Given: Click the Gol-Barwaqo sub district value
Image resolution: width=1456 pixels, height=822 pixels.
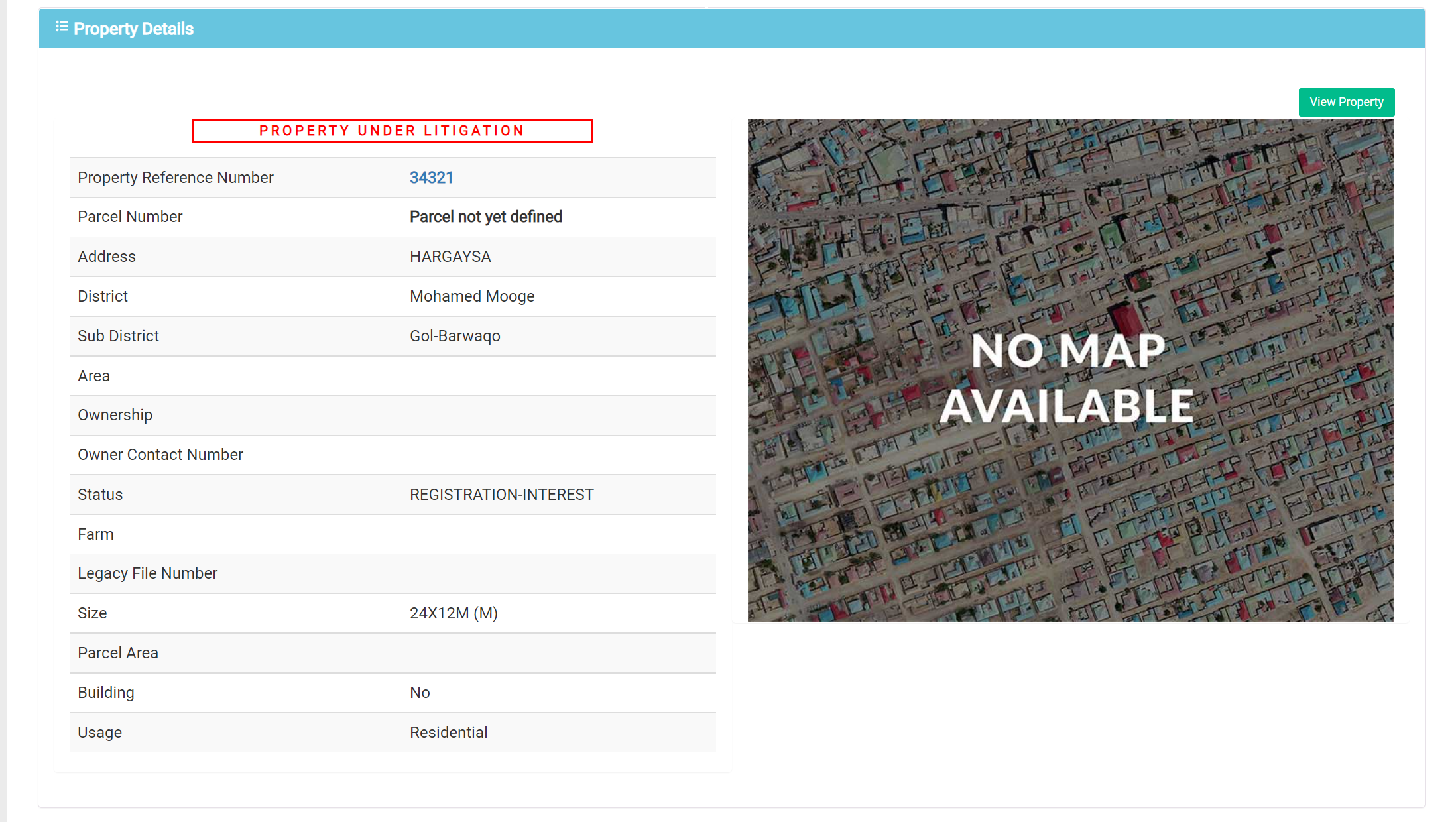Looking at the screenshot, I should (x=455, y=336).
